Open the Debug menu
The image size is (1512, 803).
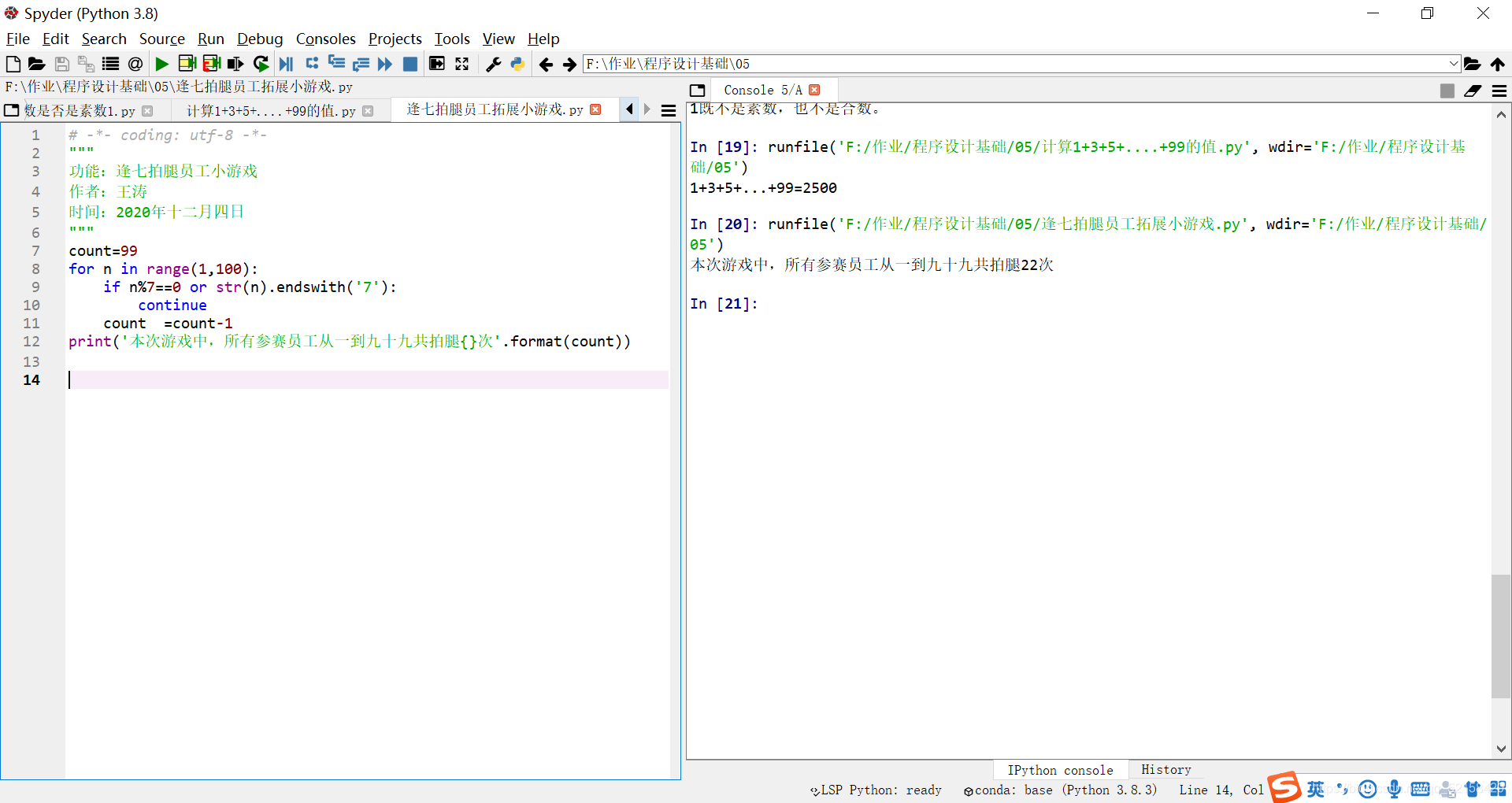click(260, 39)
